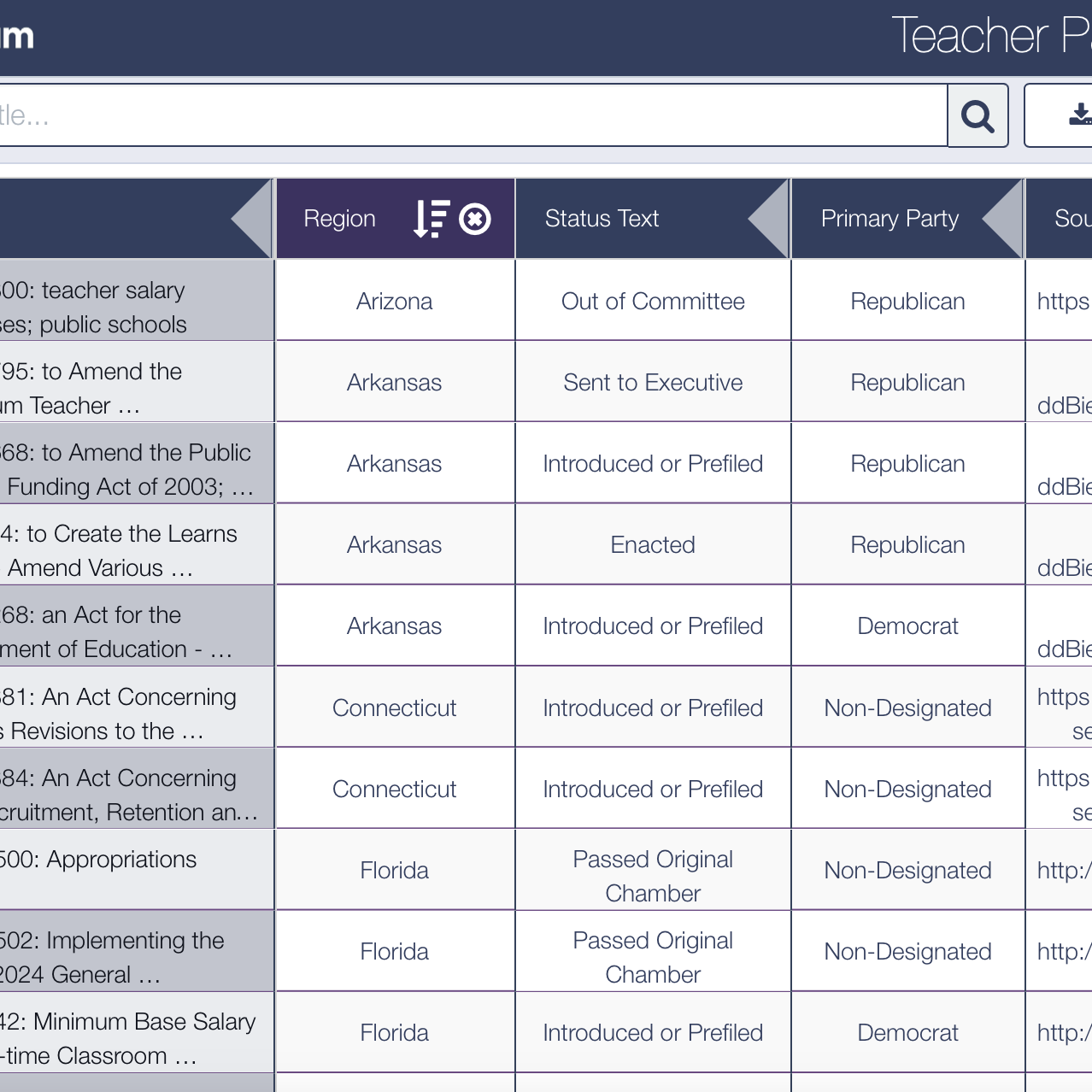
Task: Click the Arizona bill source https link
Action: tap(1063, 302)
